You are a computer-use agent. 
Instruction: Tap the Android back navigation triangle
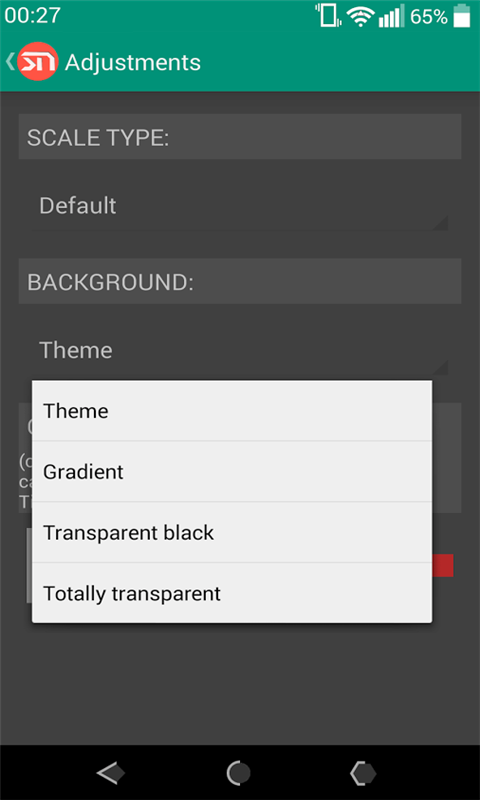[x=111, y=773]
